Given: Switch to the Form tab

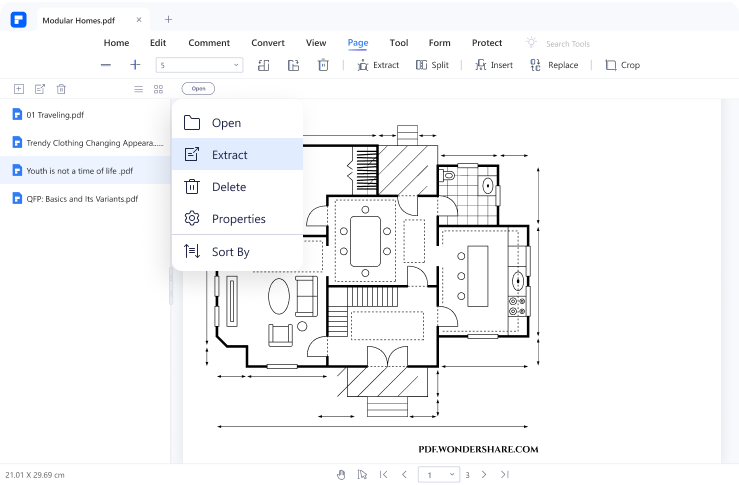Looking at the screenshot, I should coord(439,43).
